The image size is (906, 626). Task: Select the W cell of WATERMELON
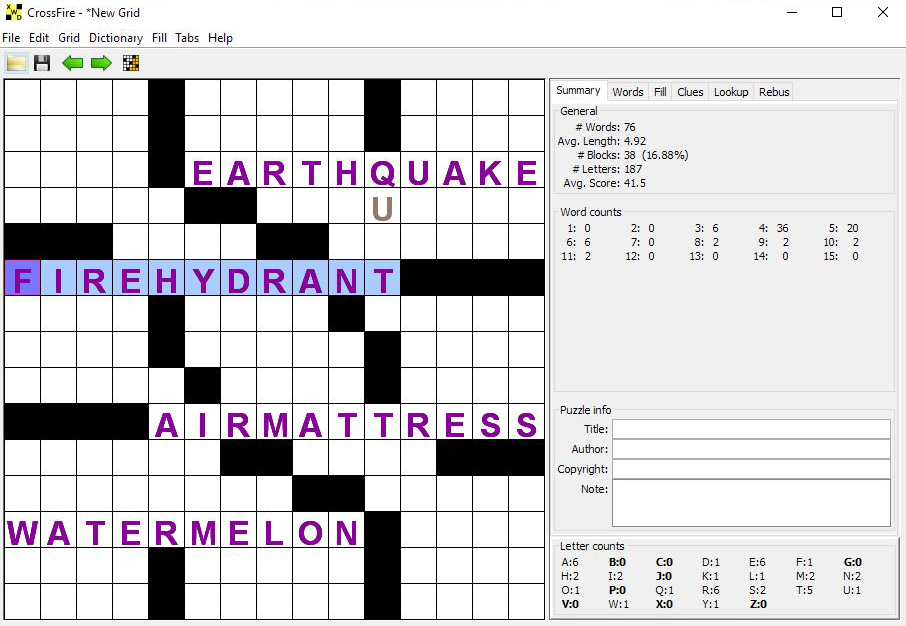click(22, 531)
